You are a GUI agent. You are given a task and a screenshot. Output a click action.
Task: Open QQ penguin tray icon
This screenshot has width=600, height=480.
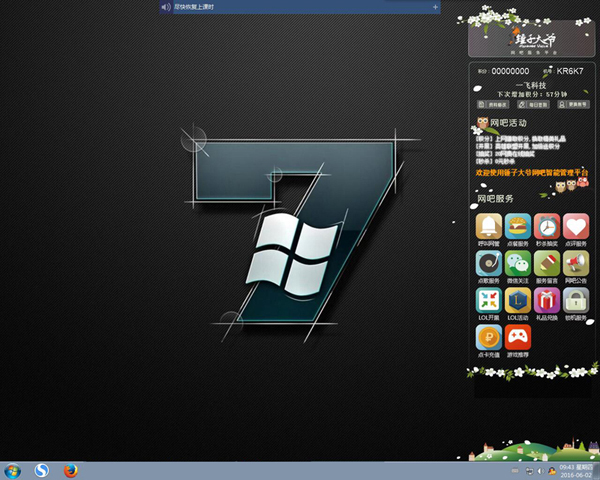pos(552,471)
